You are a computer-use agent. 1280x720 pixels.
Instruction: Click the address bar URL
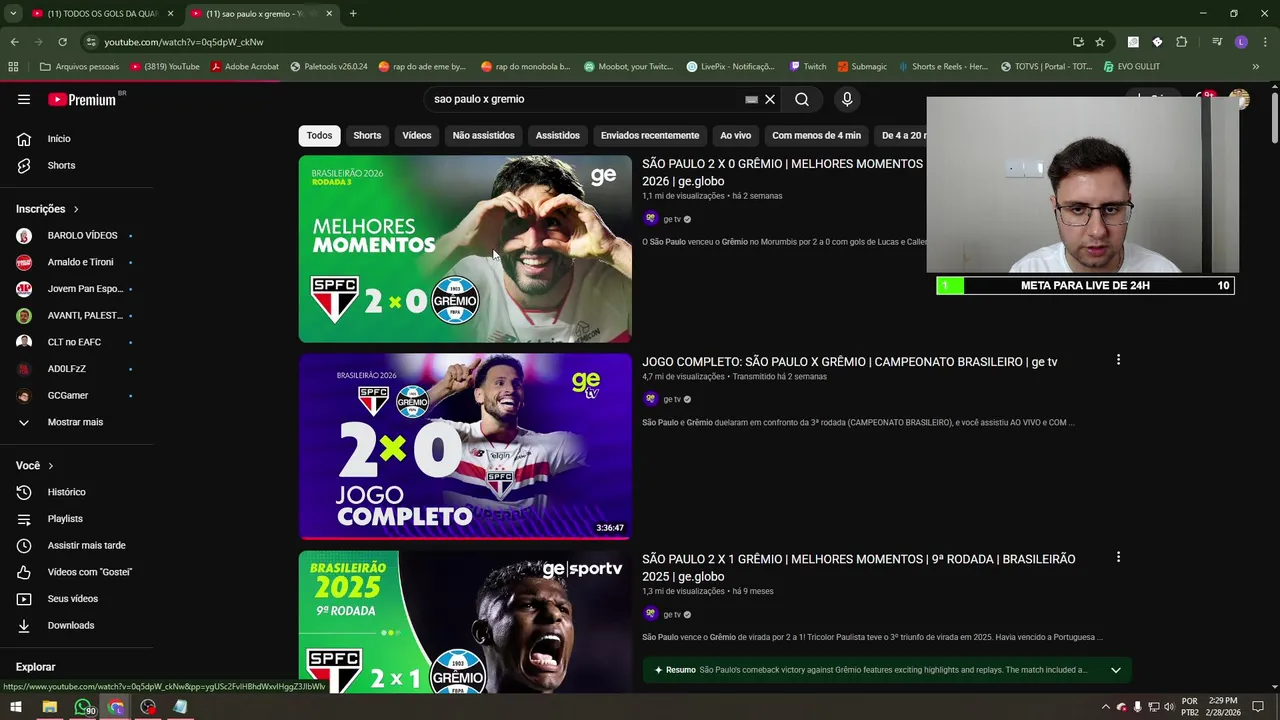[x=183, y=42]
